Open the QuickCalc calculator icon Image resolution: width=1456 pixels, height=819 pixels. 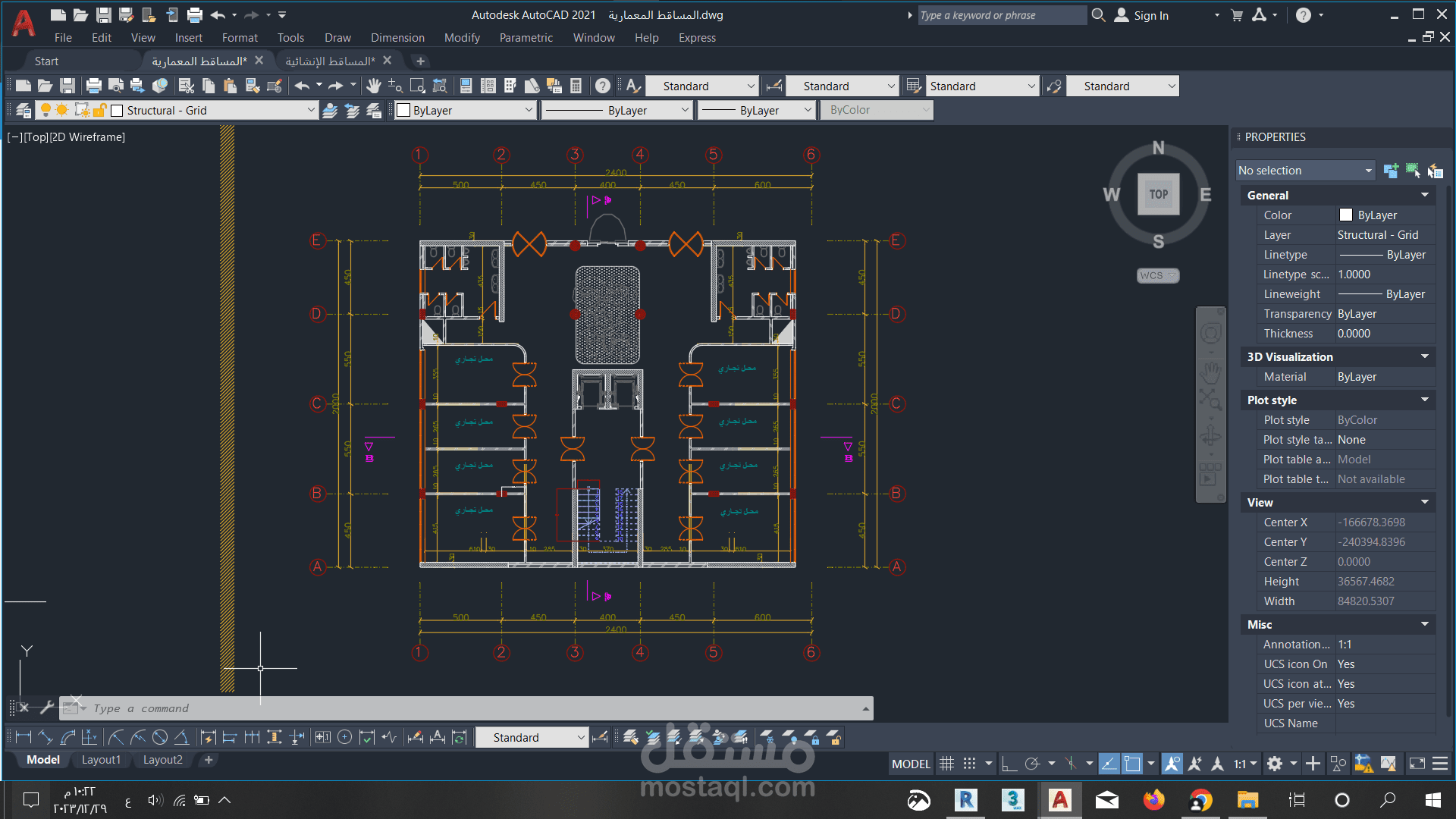point(576,86)
